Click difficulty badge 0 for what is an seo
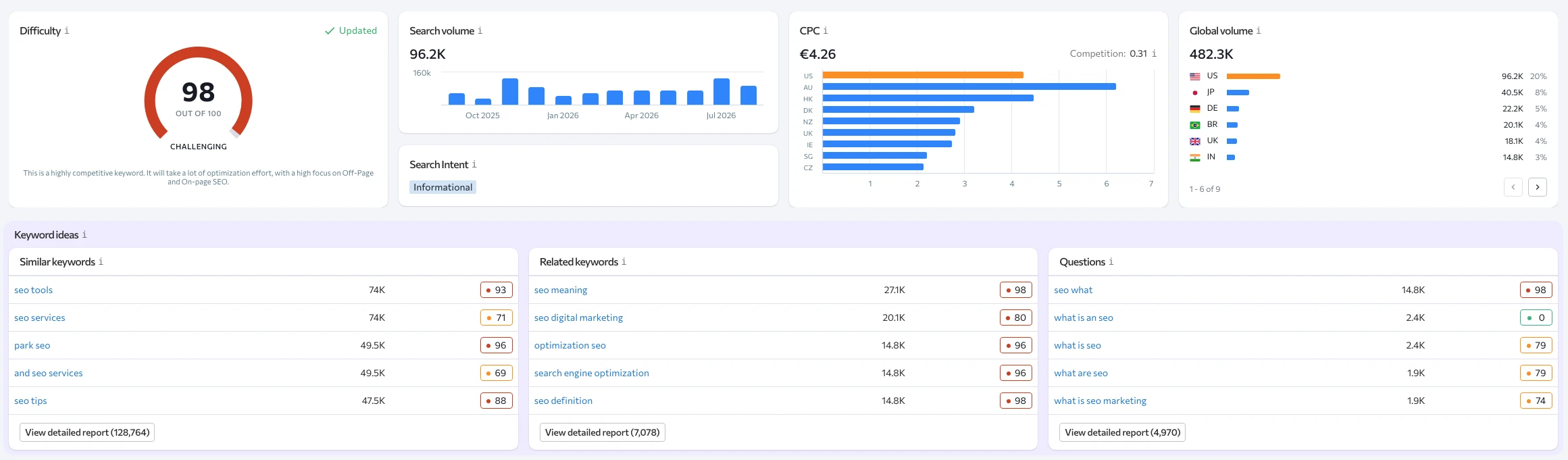1568x460 pixels. 1536,318
